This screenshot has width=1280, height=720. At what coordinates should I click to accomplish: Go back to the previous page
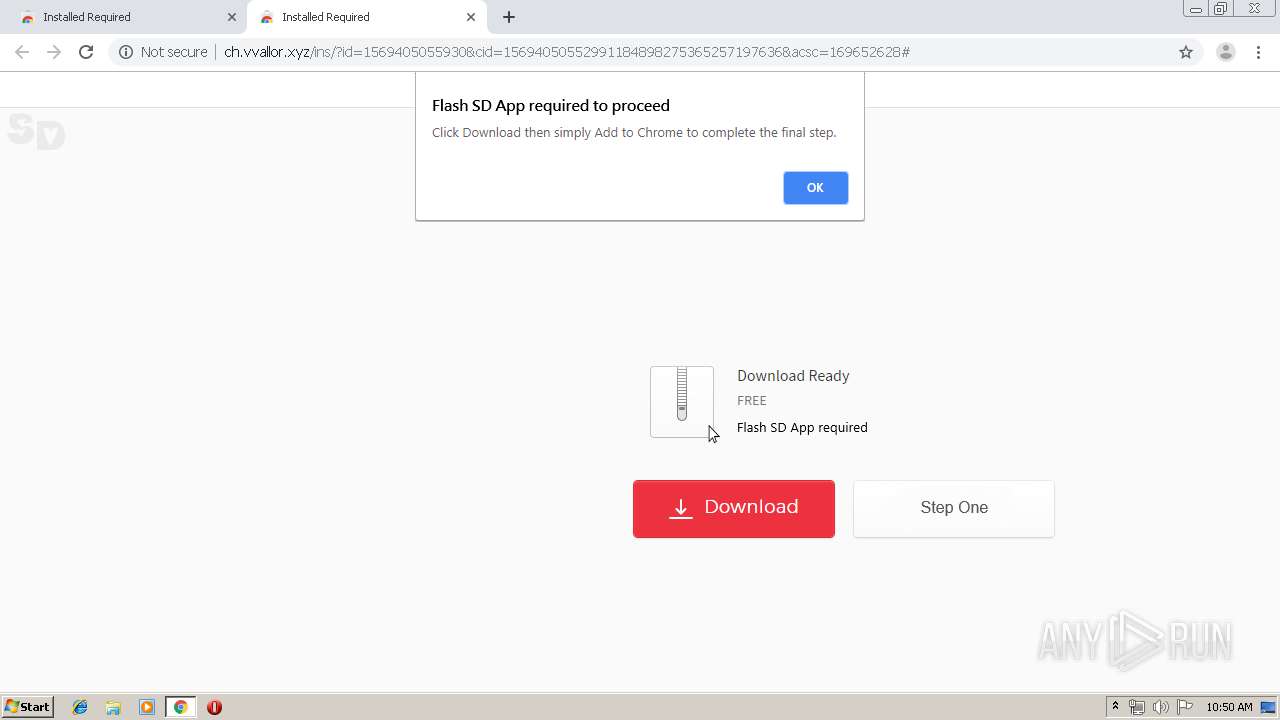[22, 52]
